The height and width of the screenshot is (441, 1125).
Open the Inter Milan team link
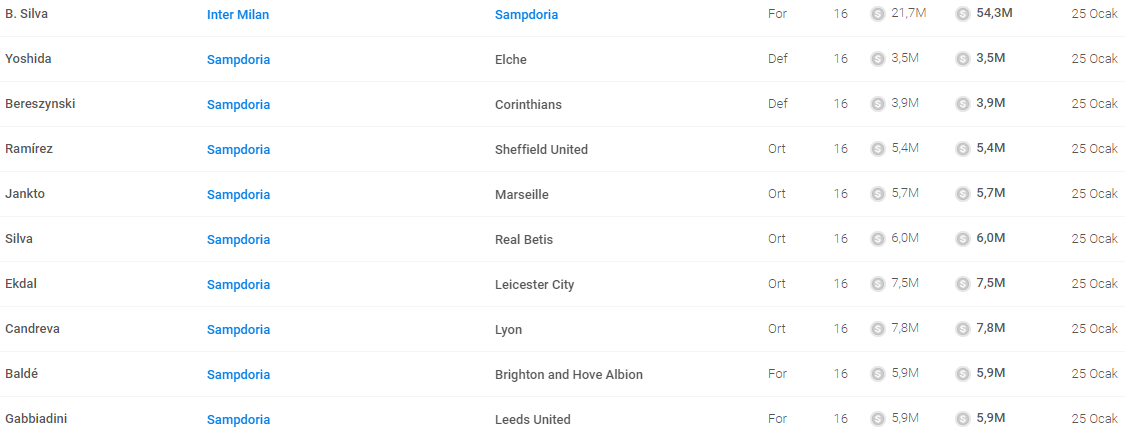point(238,14)
